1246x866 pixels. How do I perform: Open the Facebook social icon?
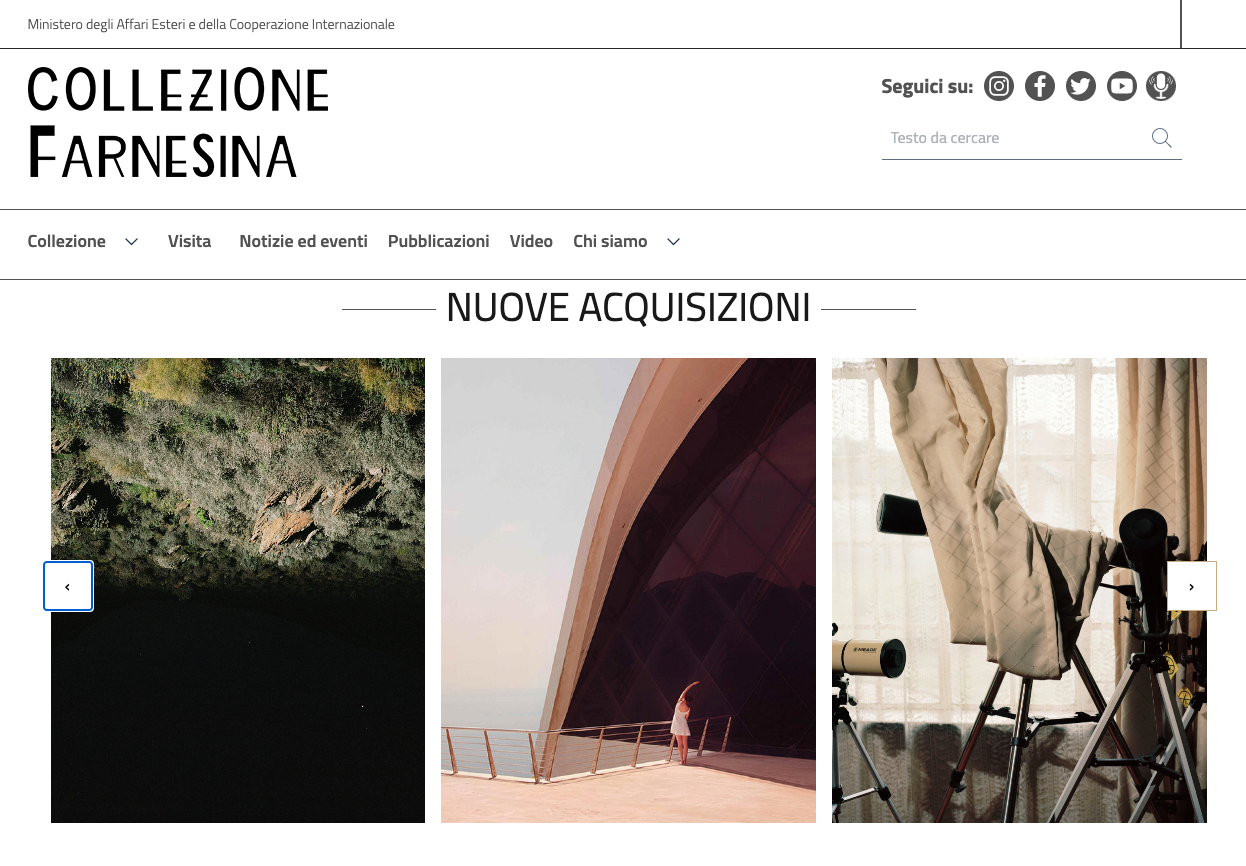click(x=1040, y=86)
